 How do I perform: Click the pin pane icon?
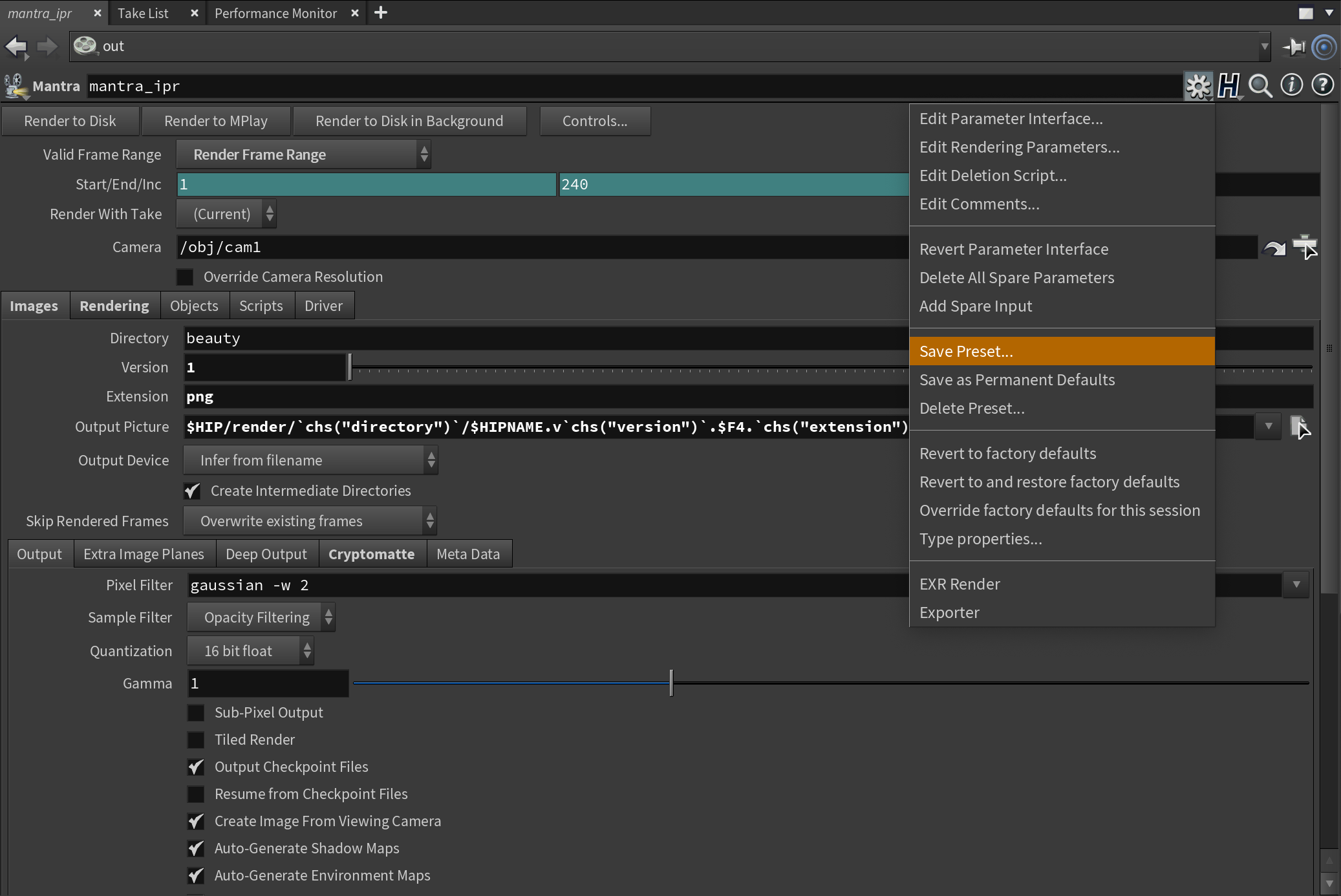(1294, 47)
